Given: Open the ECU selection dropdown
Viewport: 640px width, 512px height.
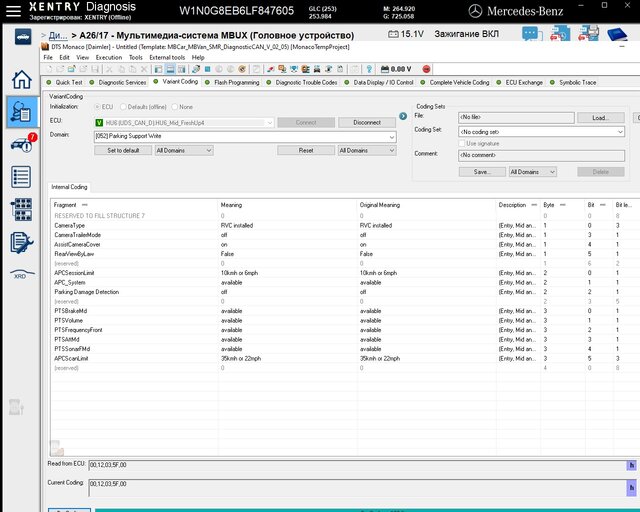Looking at the screenshot, I should (269, 122).
